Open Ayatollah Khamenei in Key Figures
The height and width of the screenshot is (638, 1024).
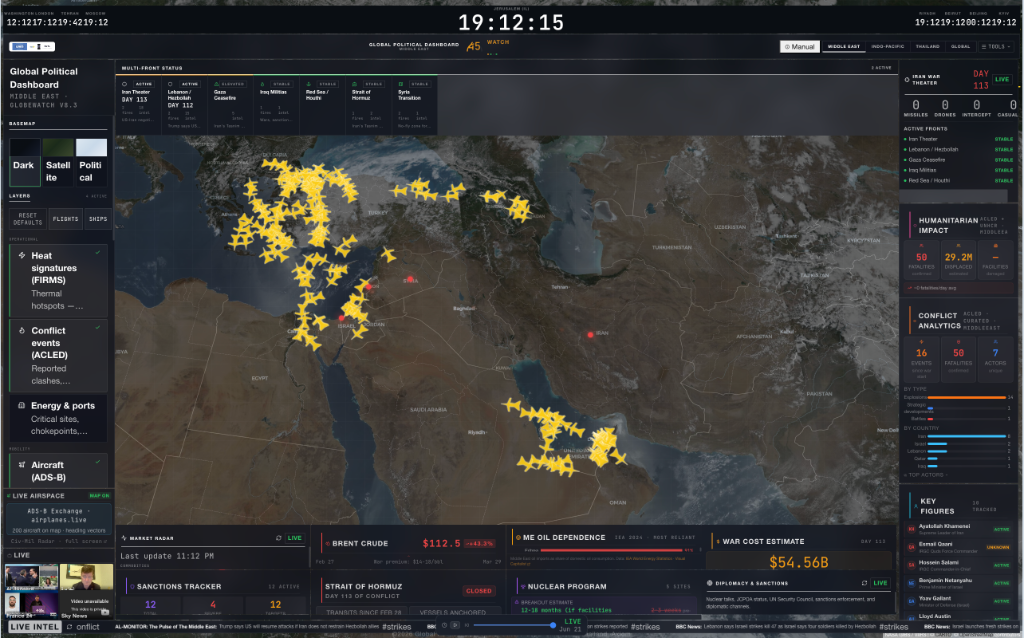959,529
